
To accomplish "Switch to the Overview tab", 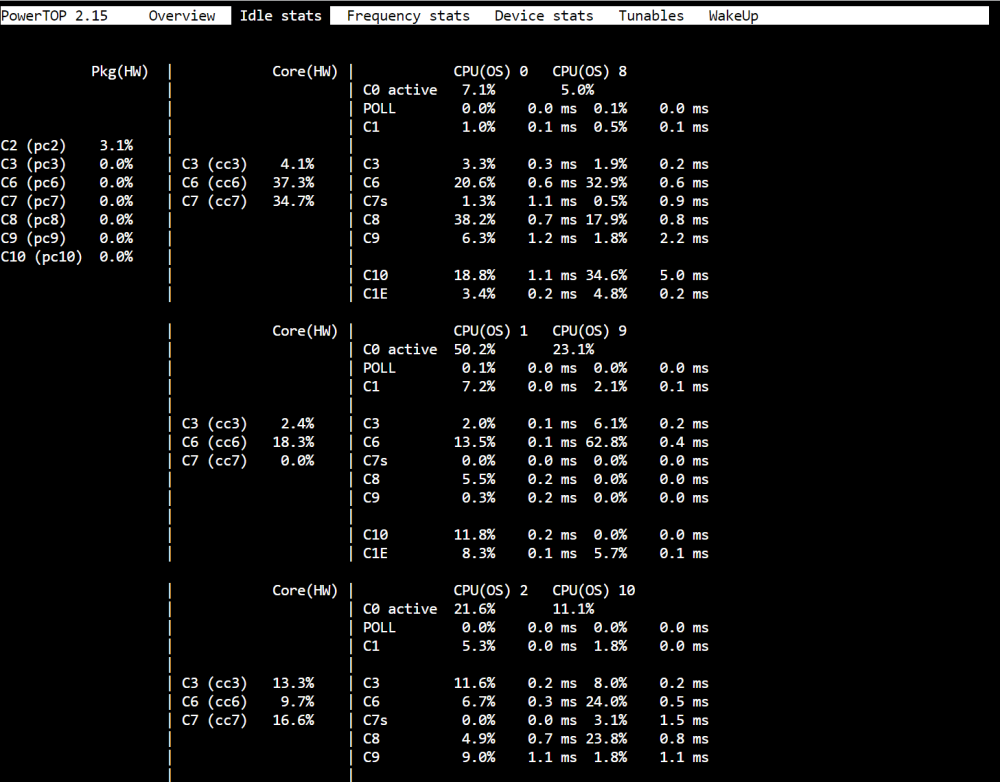I will tap(182, 15).
